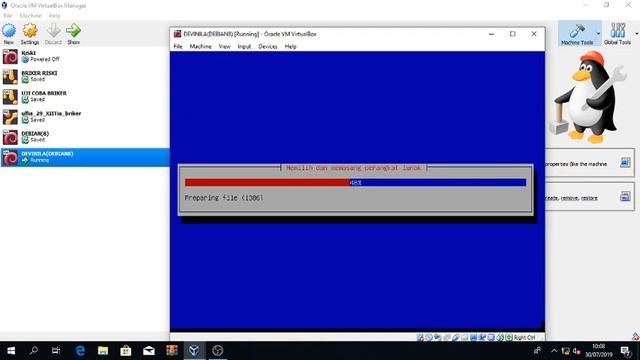Open the Windows Start menu
The width and height of the screenshot is (640, 360).
click(x=11, y=351)
